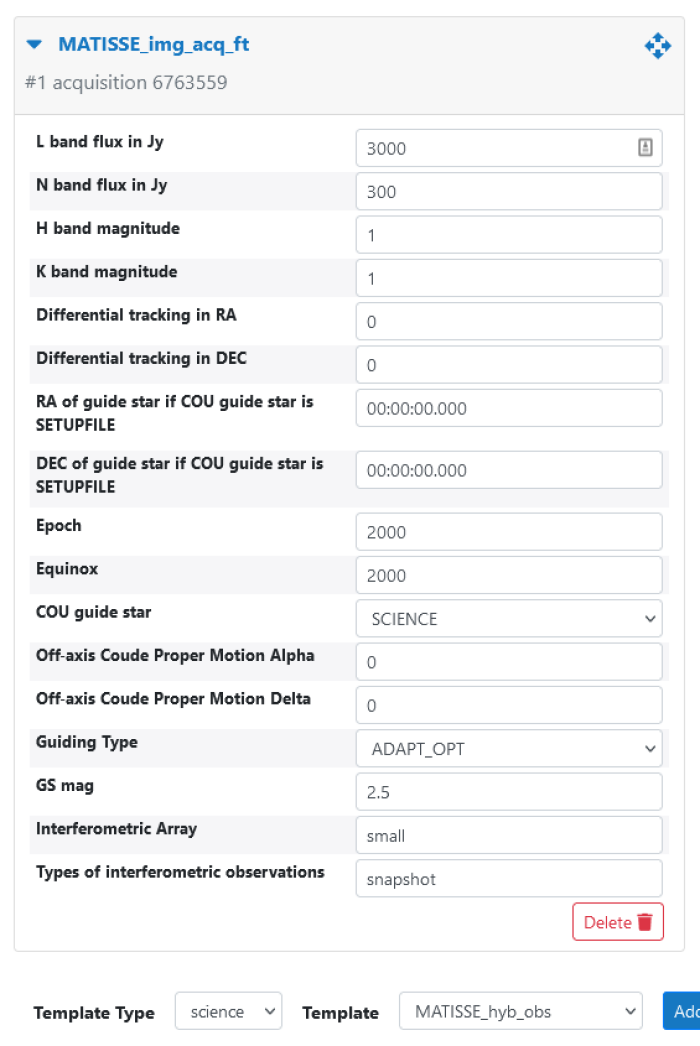The image size is (700, 1046).
Task: Collapse the MATISSE_img_acq_ft template panel
Action: point(35,45)
